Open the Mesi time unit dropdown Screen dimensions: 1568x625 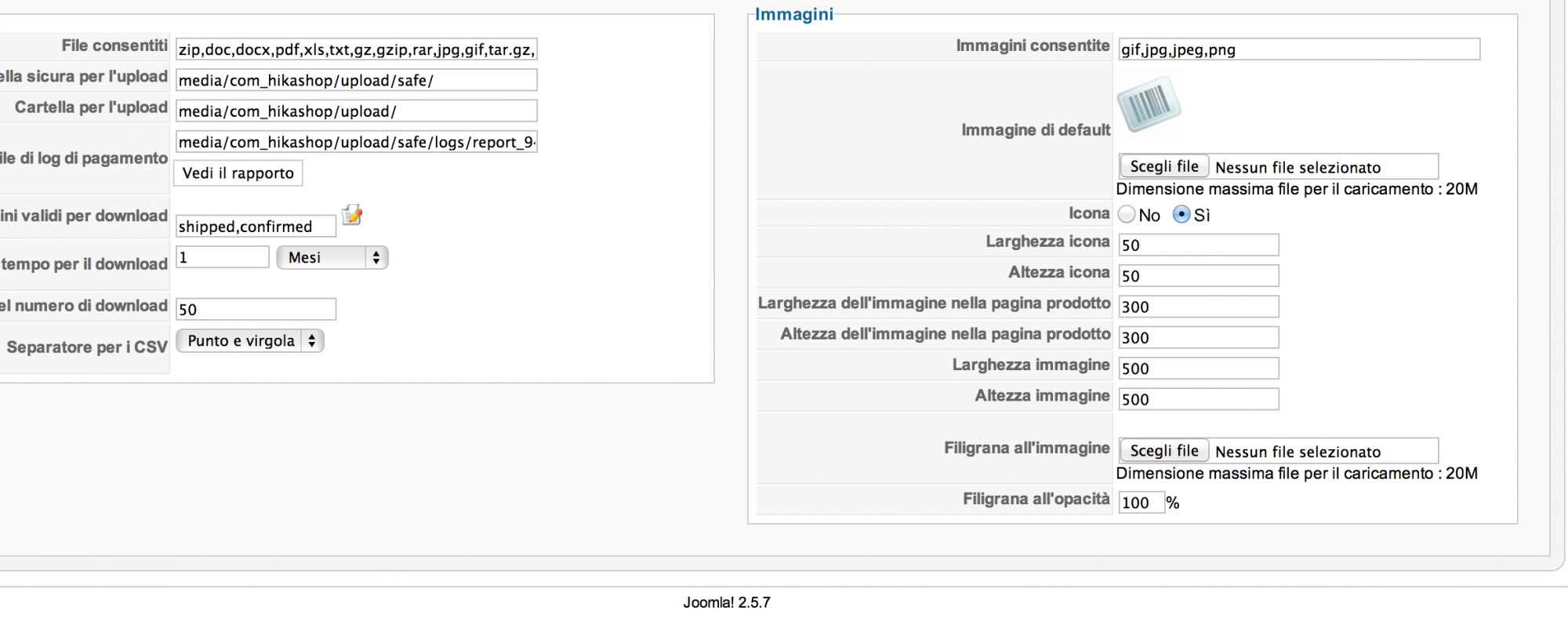coord(332,257)
